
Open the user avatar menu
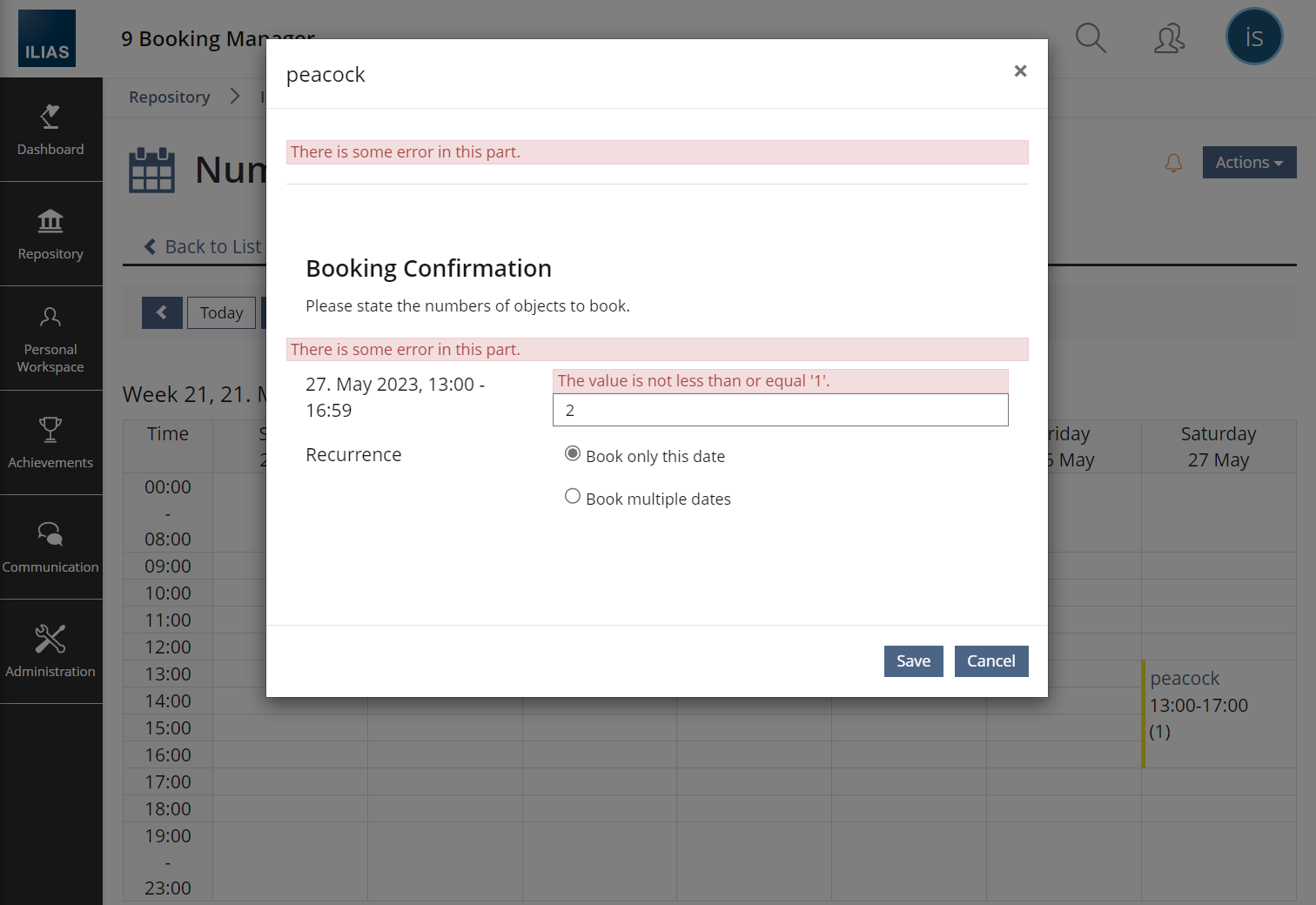pos(1253,37)
